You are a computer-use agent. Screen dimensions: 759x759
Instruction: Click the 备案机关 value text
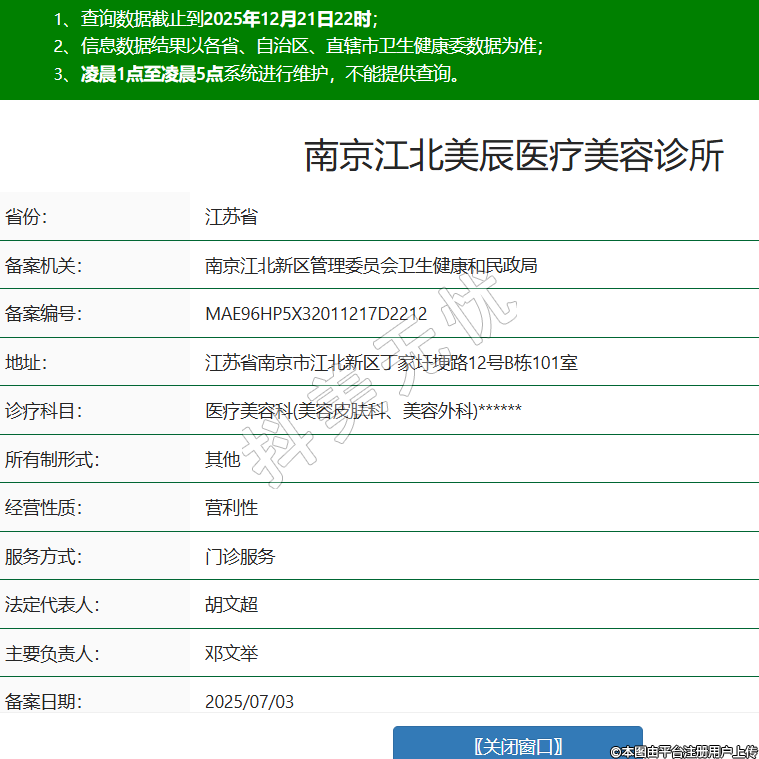[x=371, y=265]
